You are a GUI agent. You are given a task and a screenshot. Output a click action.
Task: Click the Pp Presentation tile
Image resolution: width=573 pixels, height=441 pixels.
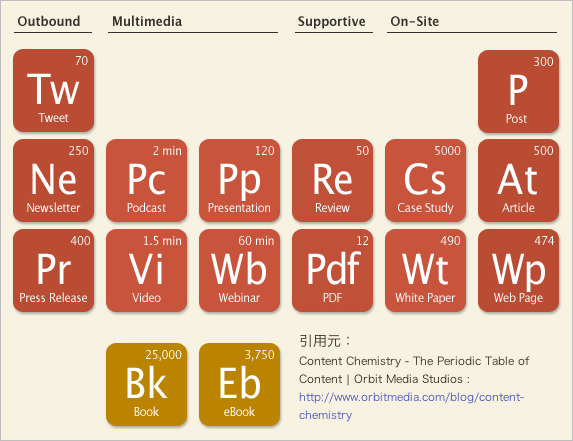[239, 180]
